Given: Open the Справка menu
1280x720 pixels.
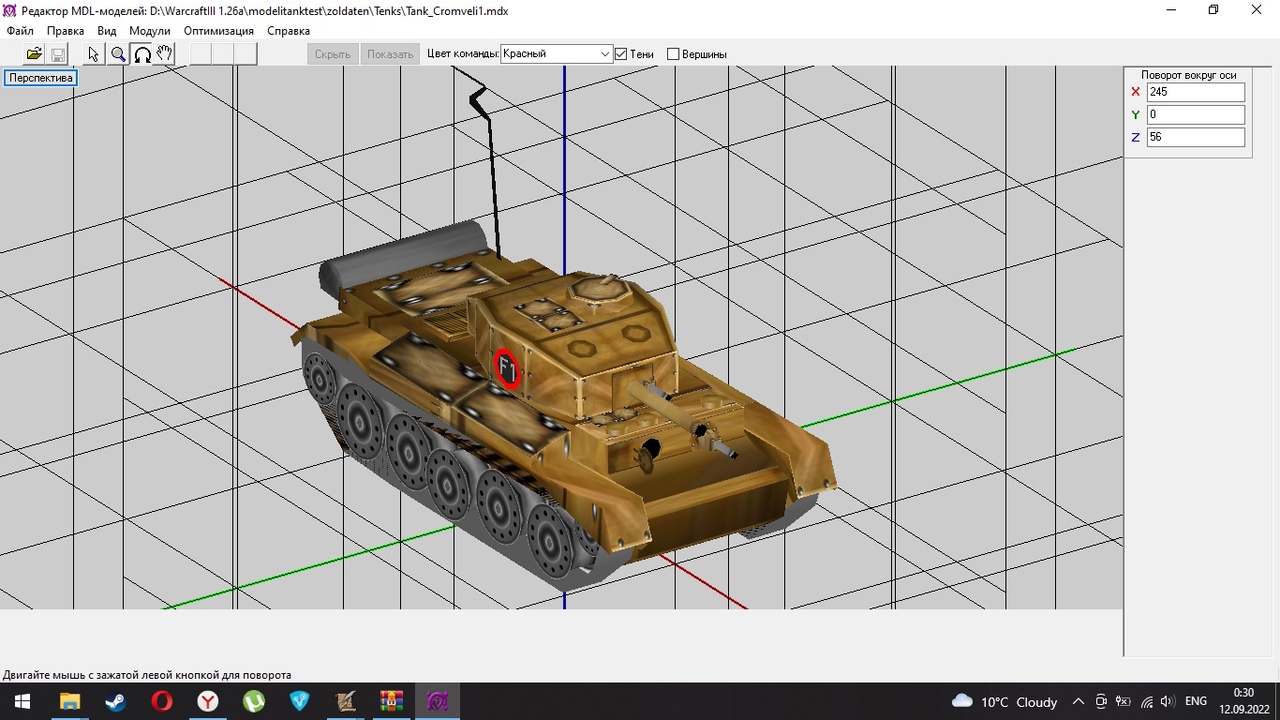Looking at the screenshot, I should tap(289, 31).
